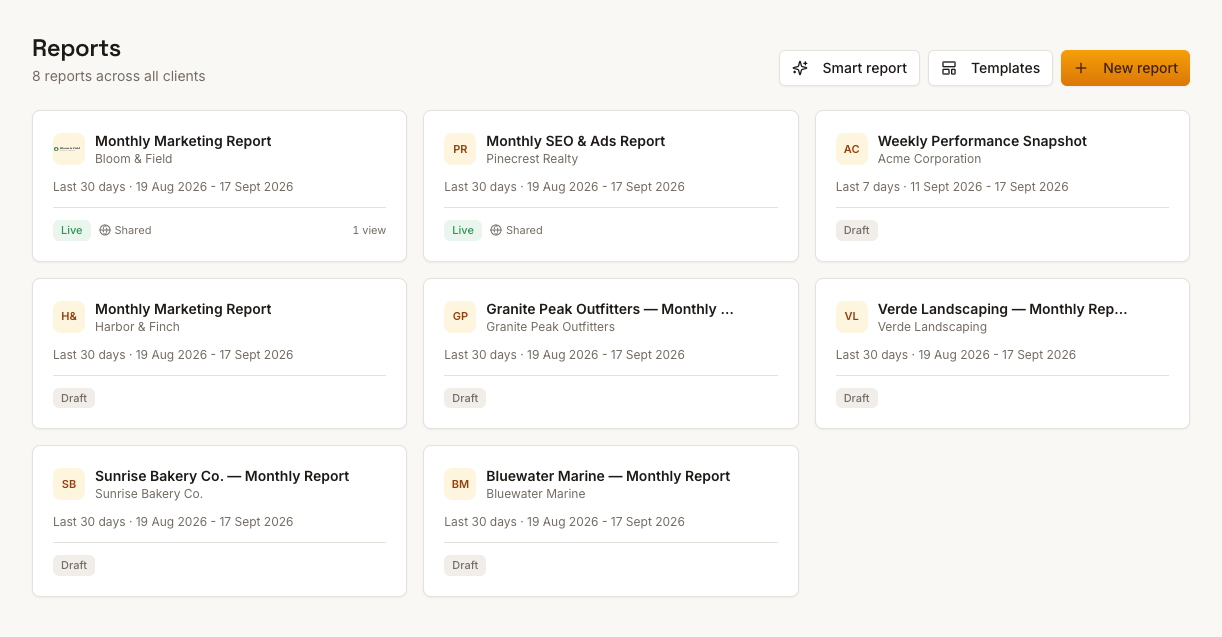1222x637 pixels.
Task: Click the AC avatar for Acme Corporation
Action: [x=852, y=149]
